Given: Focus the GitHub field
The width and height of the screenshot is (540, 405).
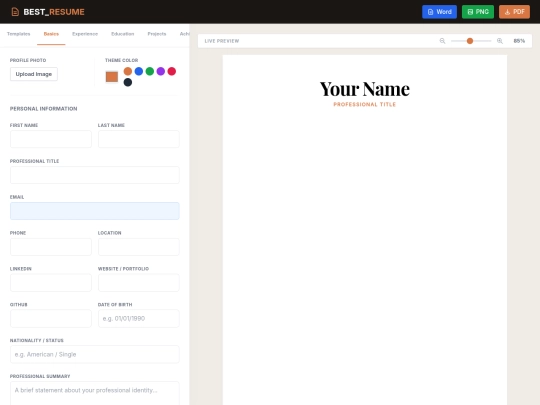Looking at the screenshot, I should coord(51,318).
